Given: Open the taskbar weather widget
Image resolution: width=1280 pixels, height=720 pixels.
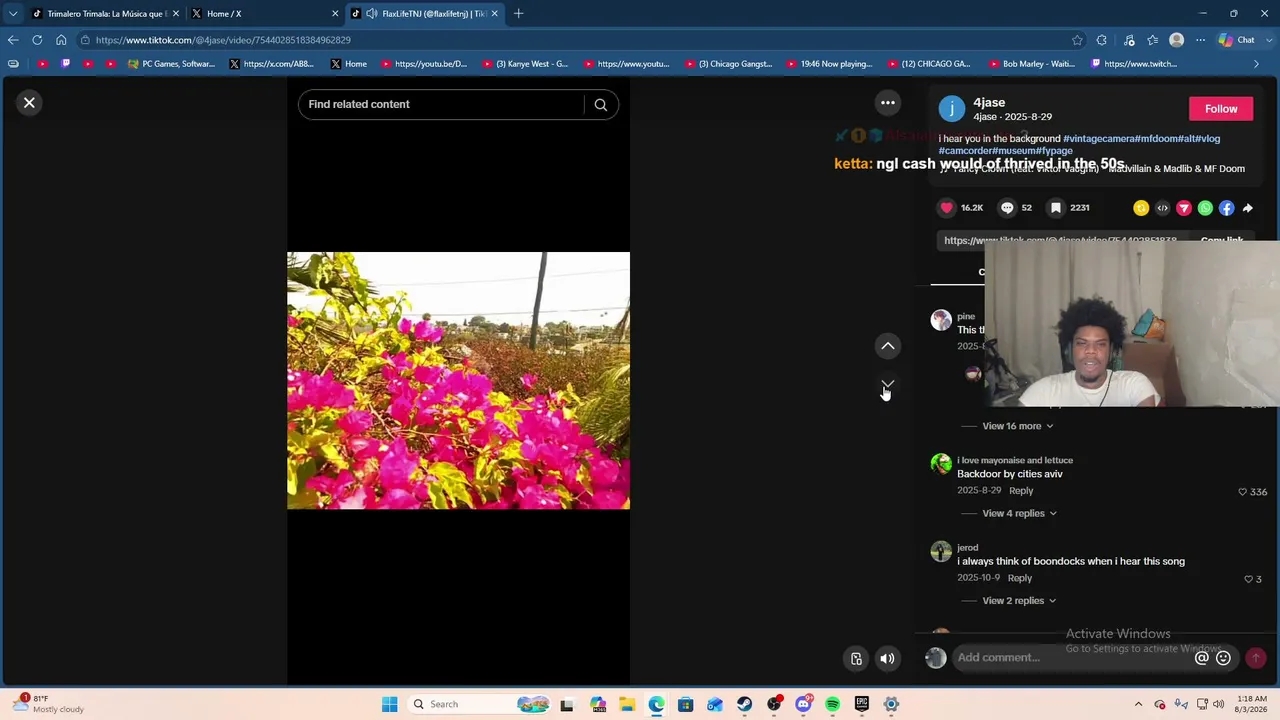Looking at the screenshot, I should (50, 704).
